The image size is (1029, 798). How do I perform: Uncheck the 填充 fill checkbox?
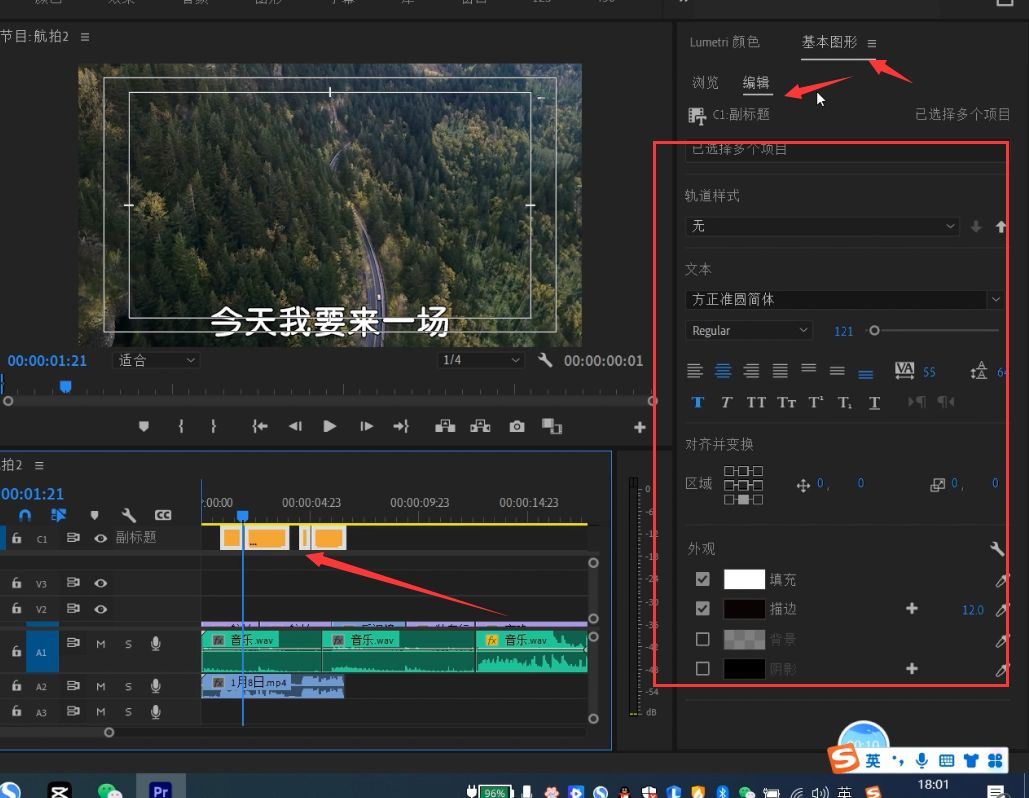(702, 579)
